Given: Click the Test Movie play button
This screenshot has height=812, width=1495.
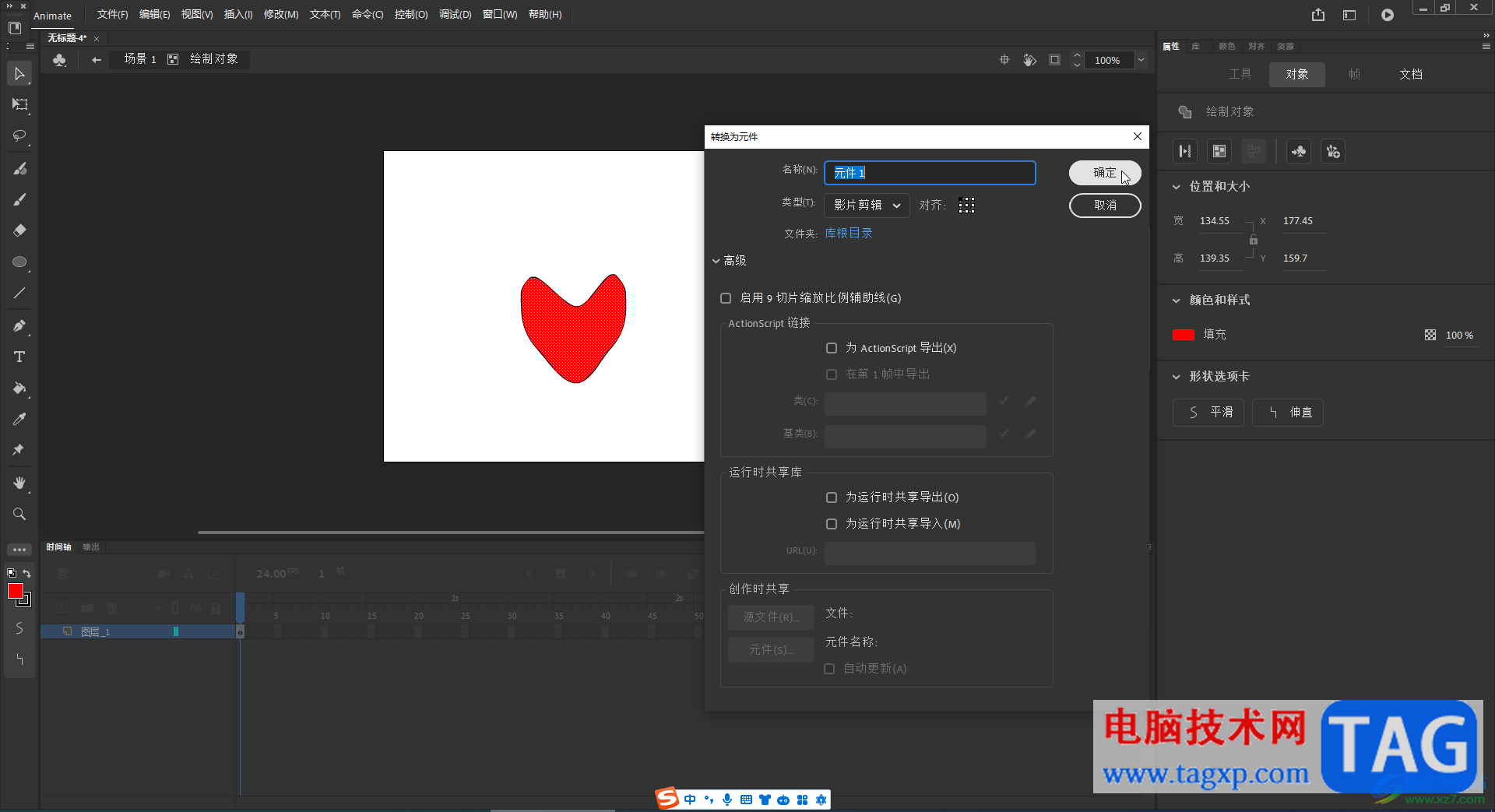Looking at the screenshot, I should 1388,15.
